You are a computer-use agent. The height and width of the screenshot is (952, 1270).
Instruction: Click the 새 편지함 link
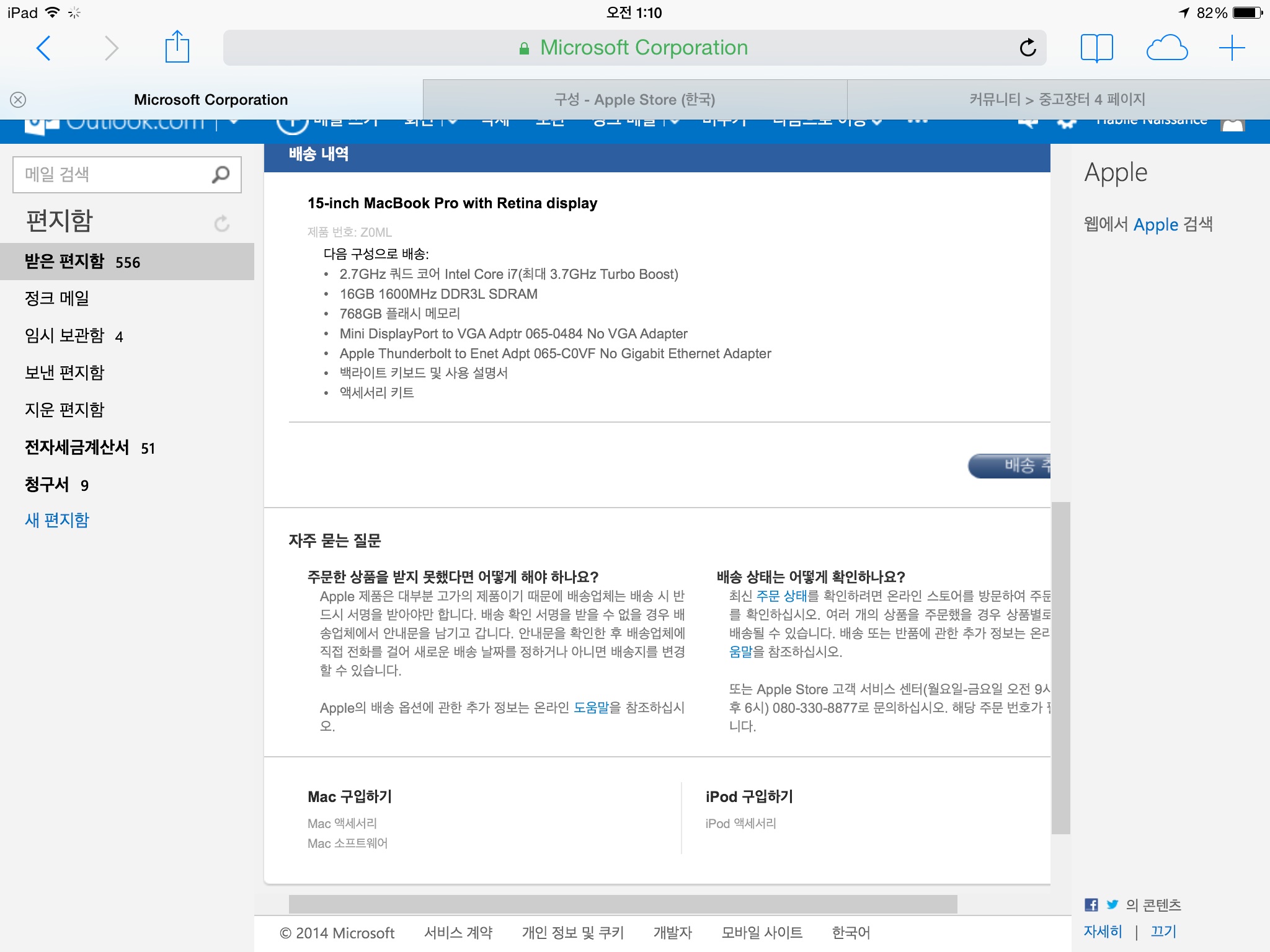click(57, 520)
